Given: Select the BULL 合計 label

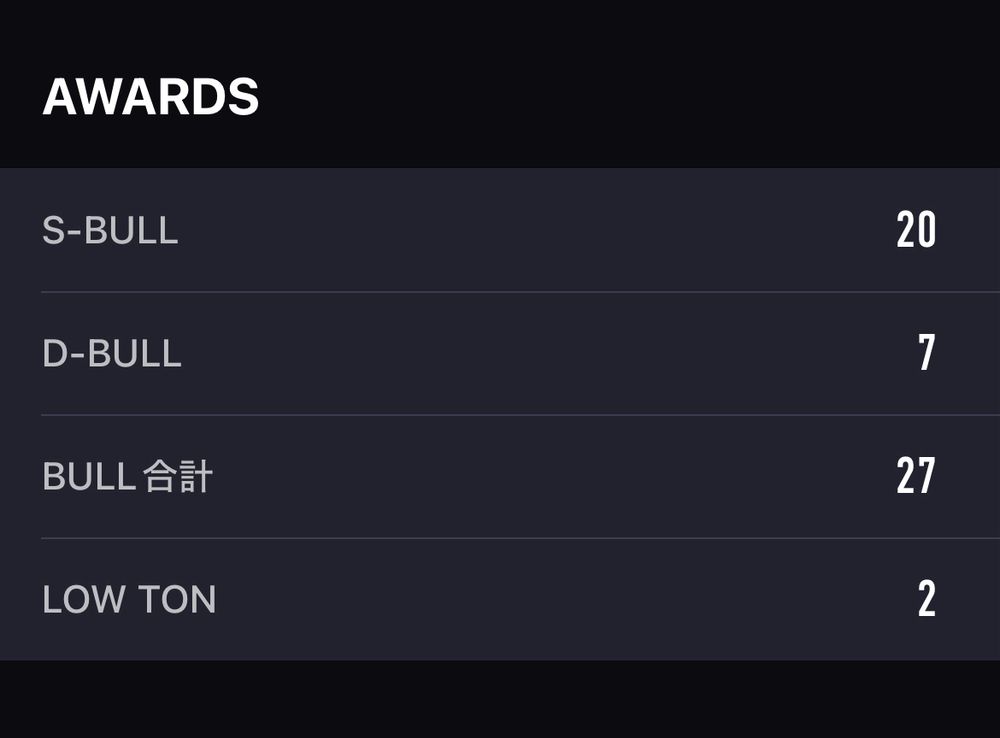Looking at the screenshot, I should click(x=128, y=476).
